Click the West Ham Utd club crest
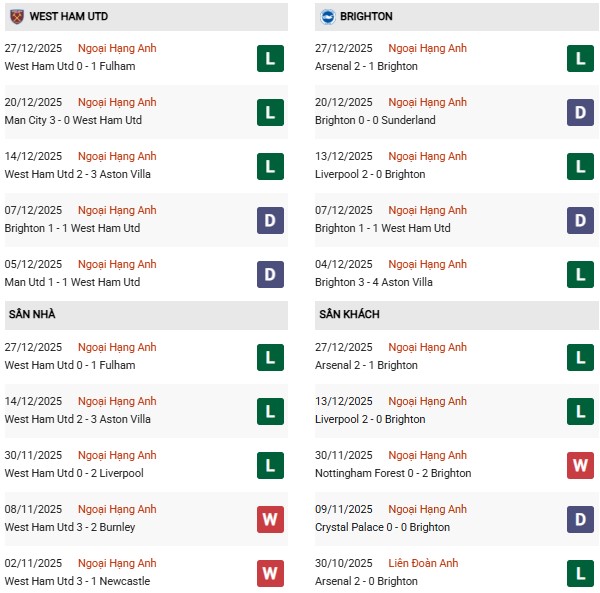The image size is (600, 593). 16,16
